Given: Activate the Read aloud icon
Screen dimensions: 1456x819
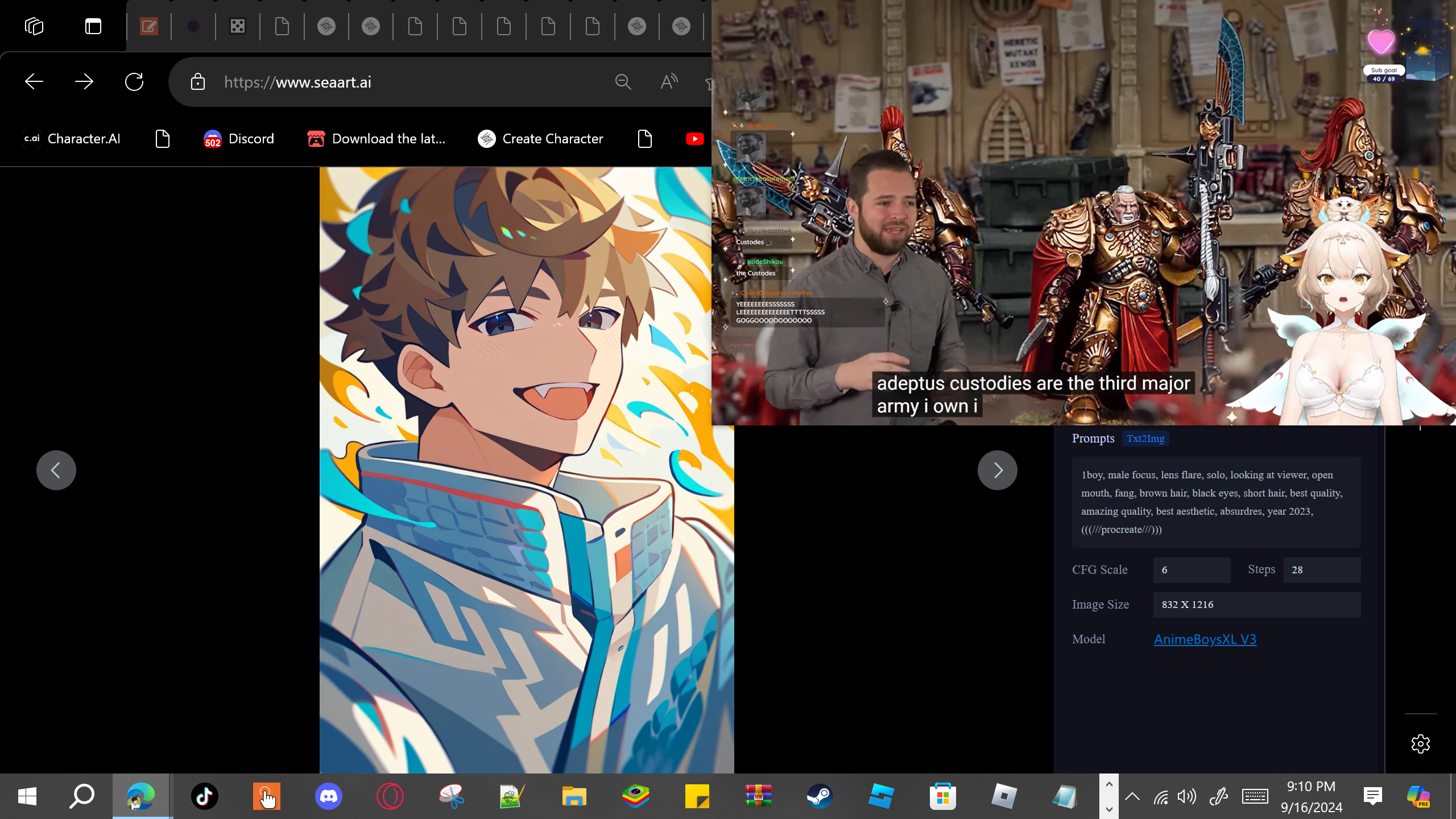Looking at the screenshot, I should point(669,82).
